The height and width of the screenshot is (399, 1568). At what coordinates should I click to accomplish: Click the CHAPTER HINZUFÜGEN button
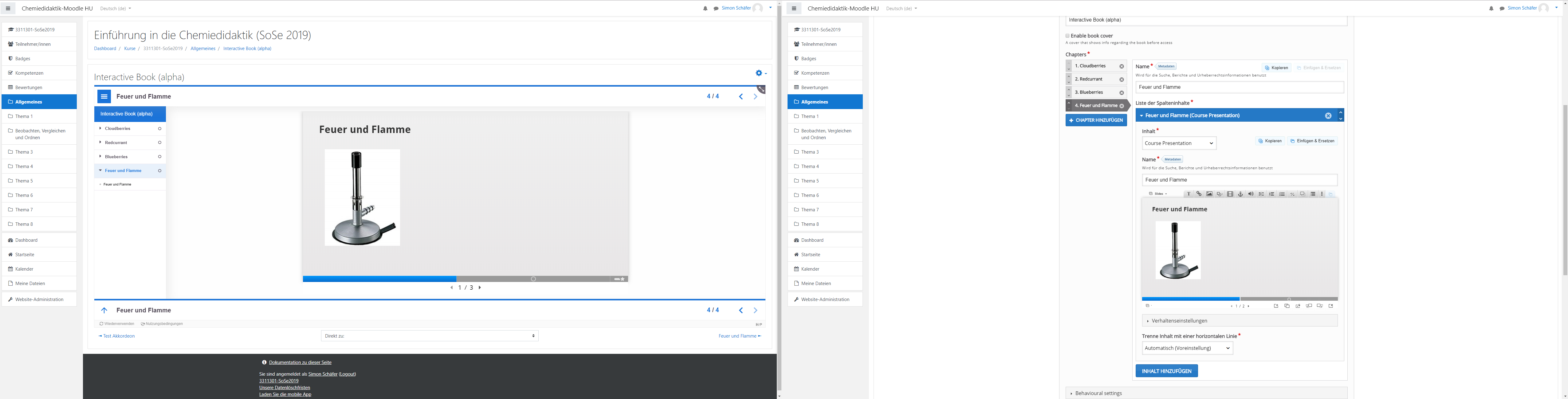point(1096,120)
